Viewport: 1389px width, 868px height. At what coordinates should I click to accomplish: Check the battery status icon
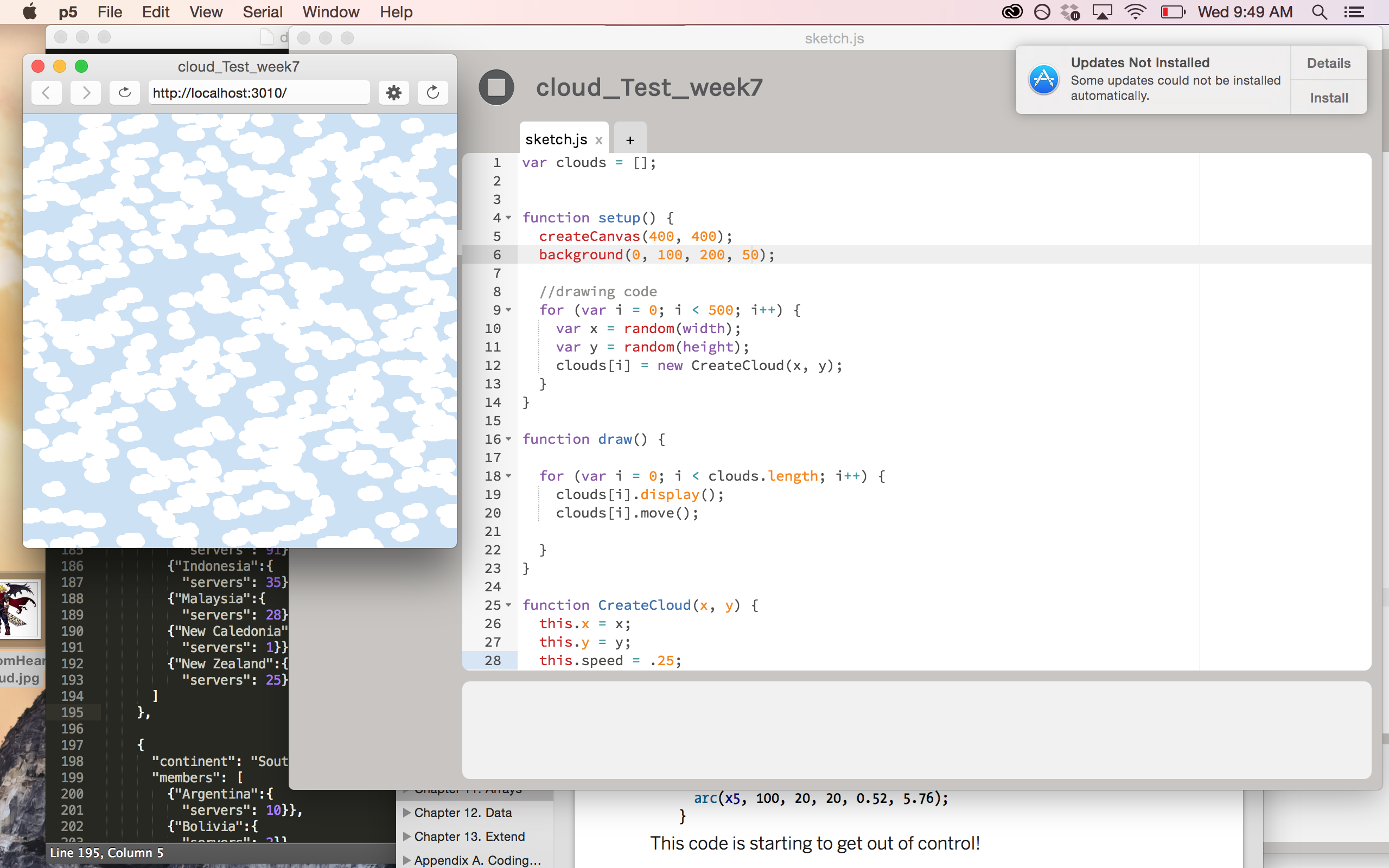click(1173, 12)
